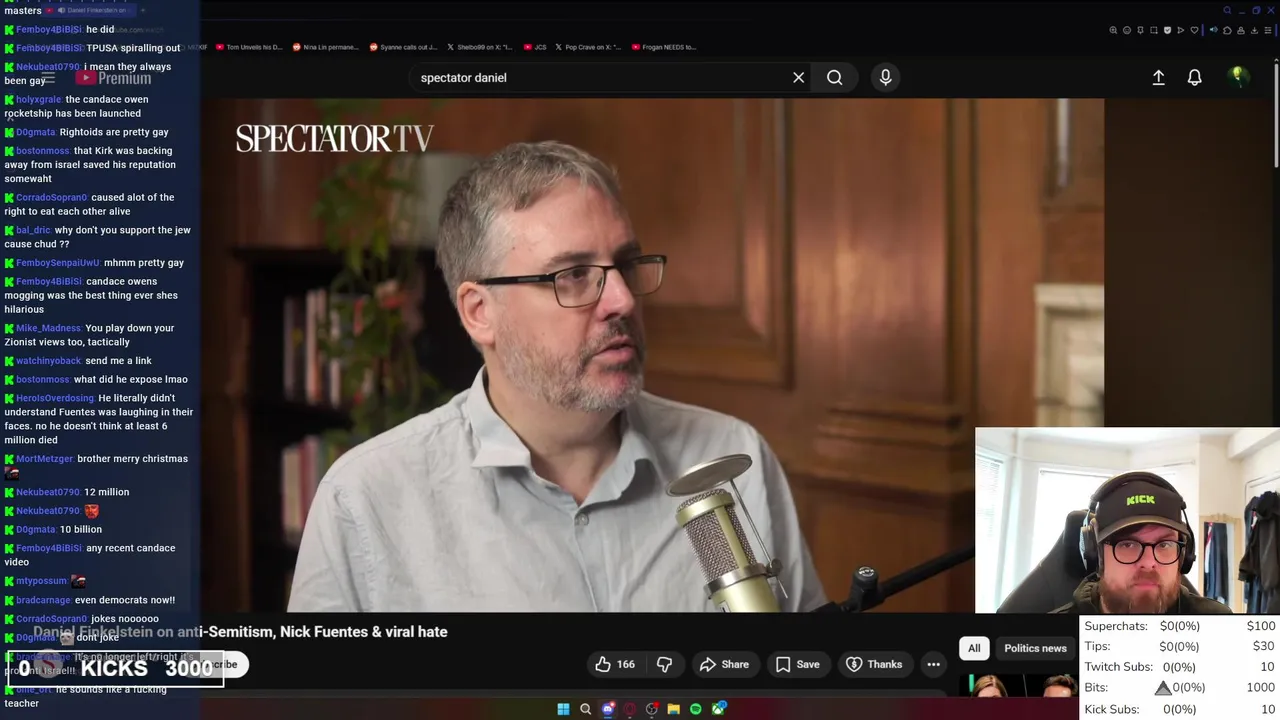Viewport: 1280px width, 720px height.
Task: Open YouTube notifications bell
Action: 1194,78
